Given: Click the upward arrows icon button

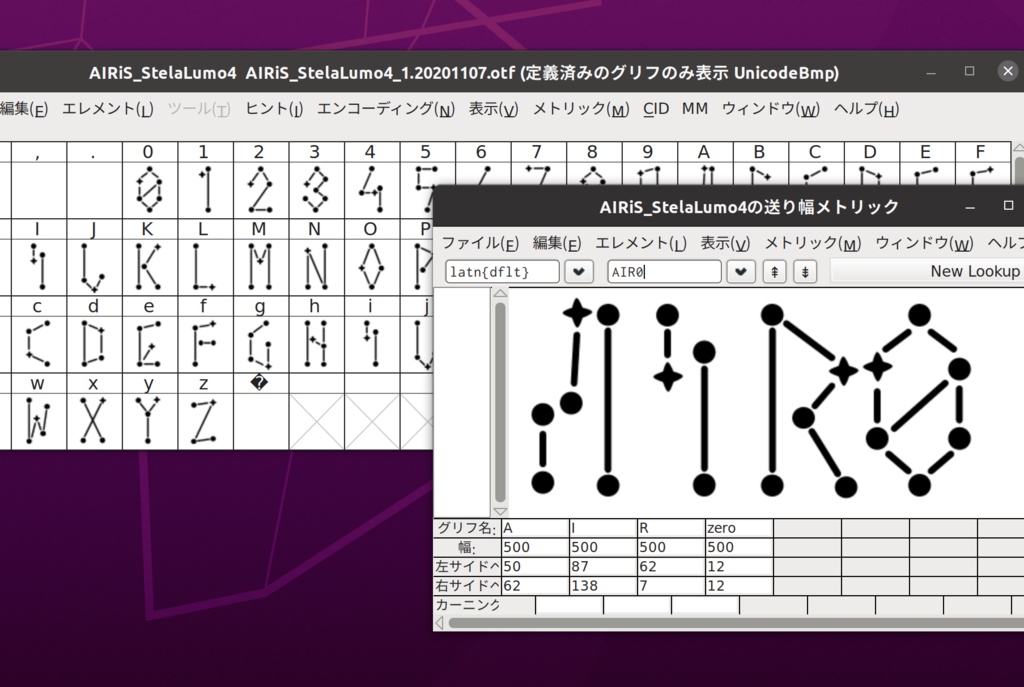Looking at the screenshot, I should [775, 272].
